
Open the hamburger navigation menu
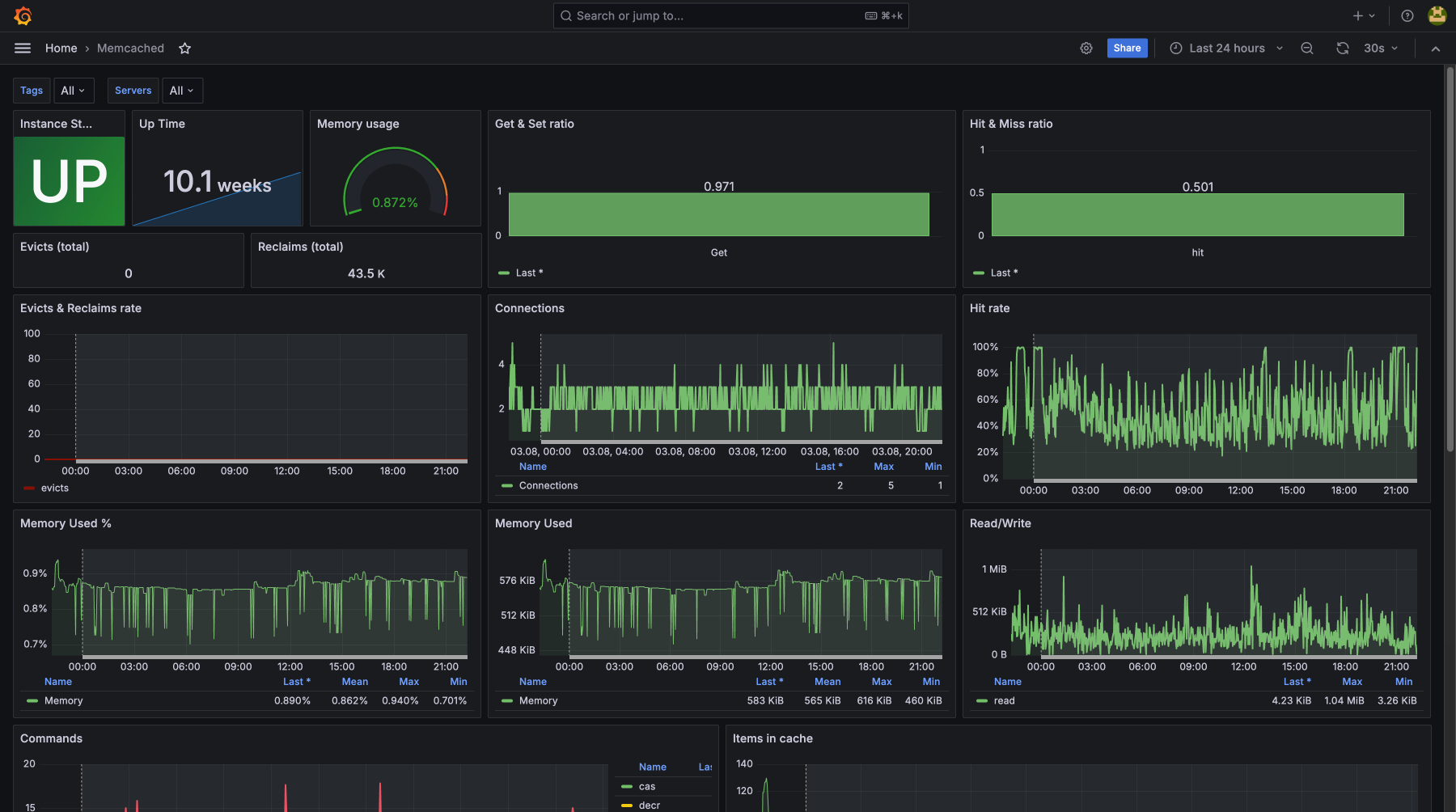click(x=23, y=49)
